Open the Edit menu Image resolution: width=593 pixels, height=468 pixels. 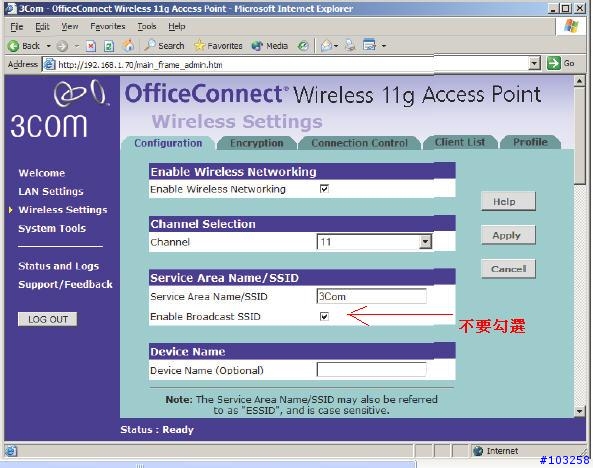pyautogui.click(x=42, y=26)
